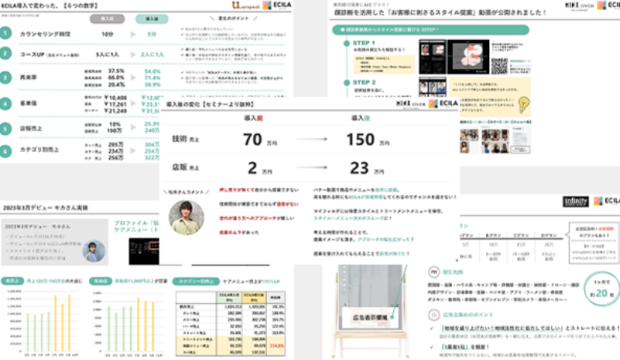Click the STEP 1 heading
Image resolution: width=620 pixels, height=360 pixels.
pyautogui.click(x=364, y=43)
